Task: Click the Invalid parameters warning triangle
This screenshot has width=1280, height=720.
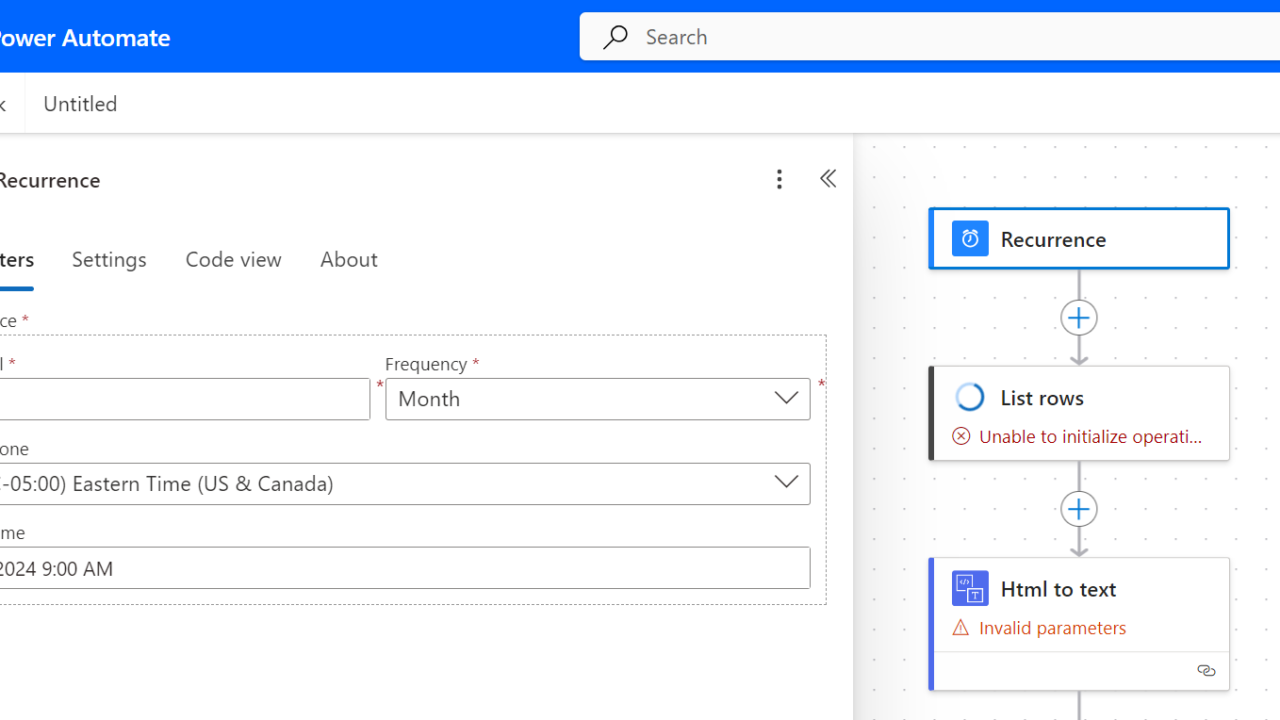Action: point(961,628)
